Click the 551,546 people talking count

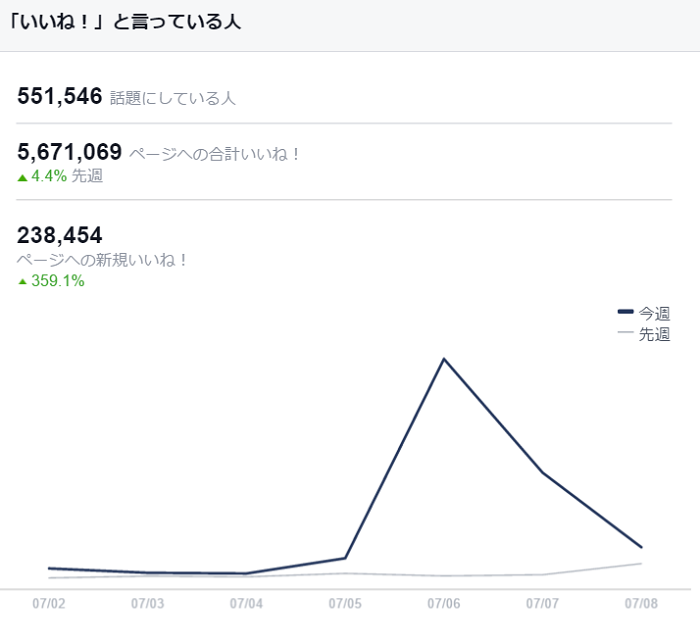click(60, 96)
